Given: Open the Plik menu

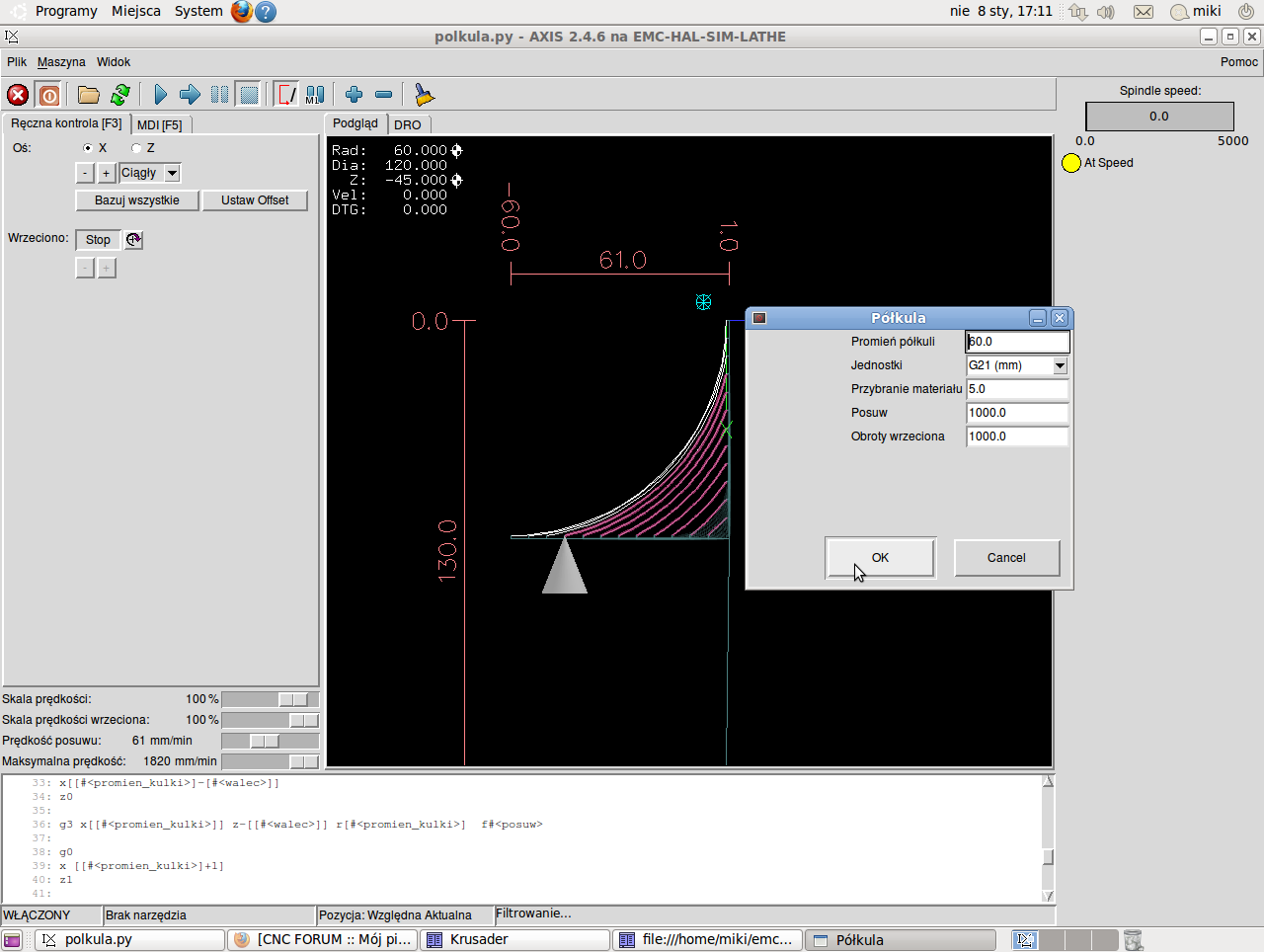Looking at the screenshot, I should pos(17,62).
